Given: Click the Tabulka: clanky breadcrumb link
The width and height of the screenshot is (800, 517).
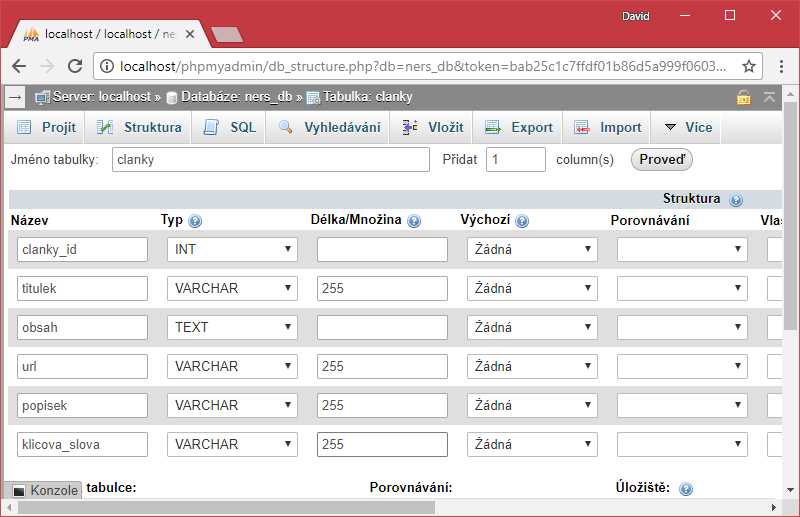Looking at the screenshot, I should coord(367,97).
